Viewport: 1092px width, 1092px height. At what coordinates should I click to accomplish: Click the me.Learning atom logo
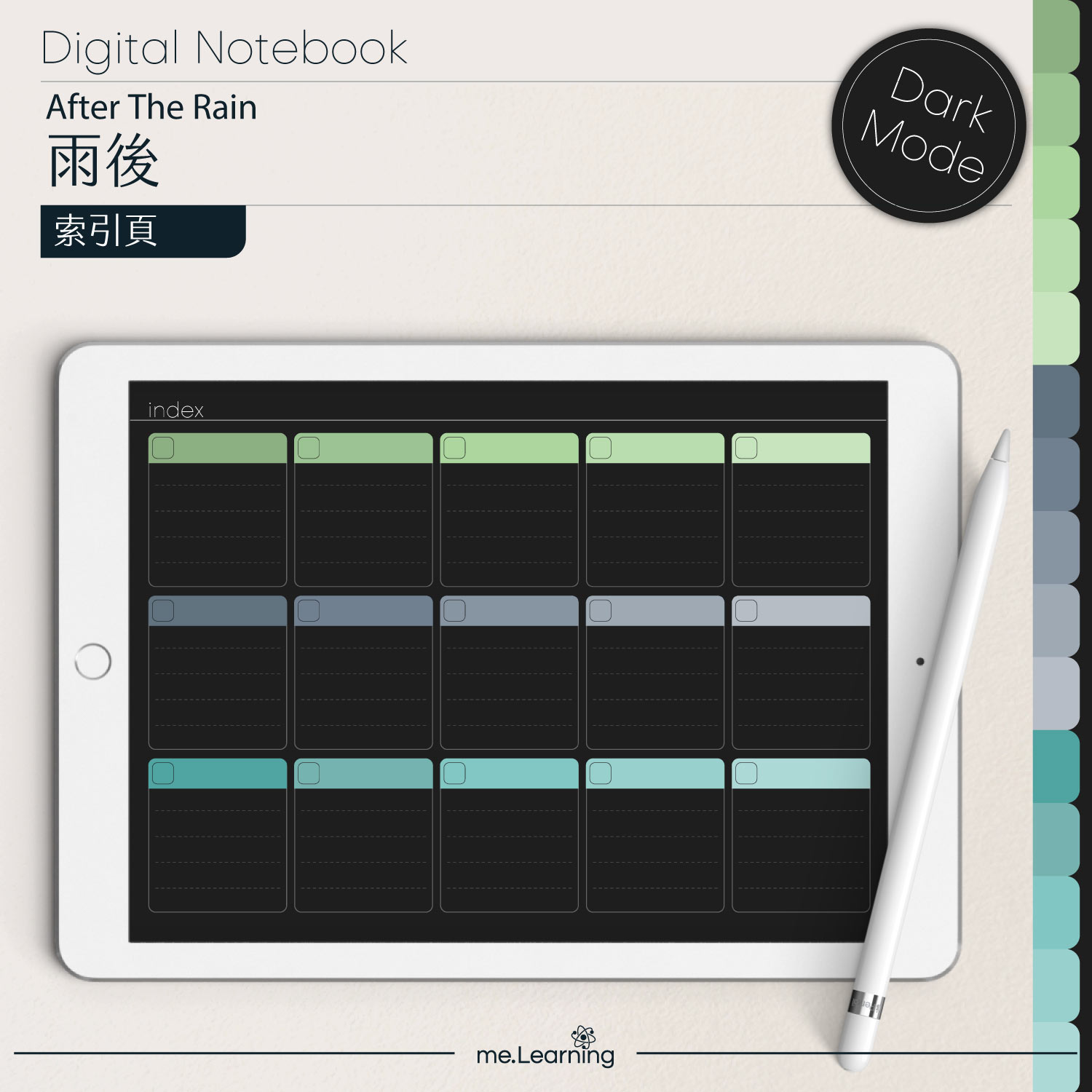[x=583, y=1038]
